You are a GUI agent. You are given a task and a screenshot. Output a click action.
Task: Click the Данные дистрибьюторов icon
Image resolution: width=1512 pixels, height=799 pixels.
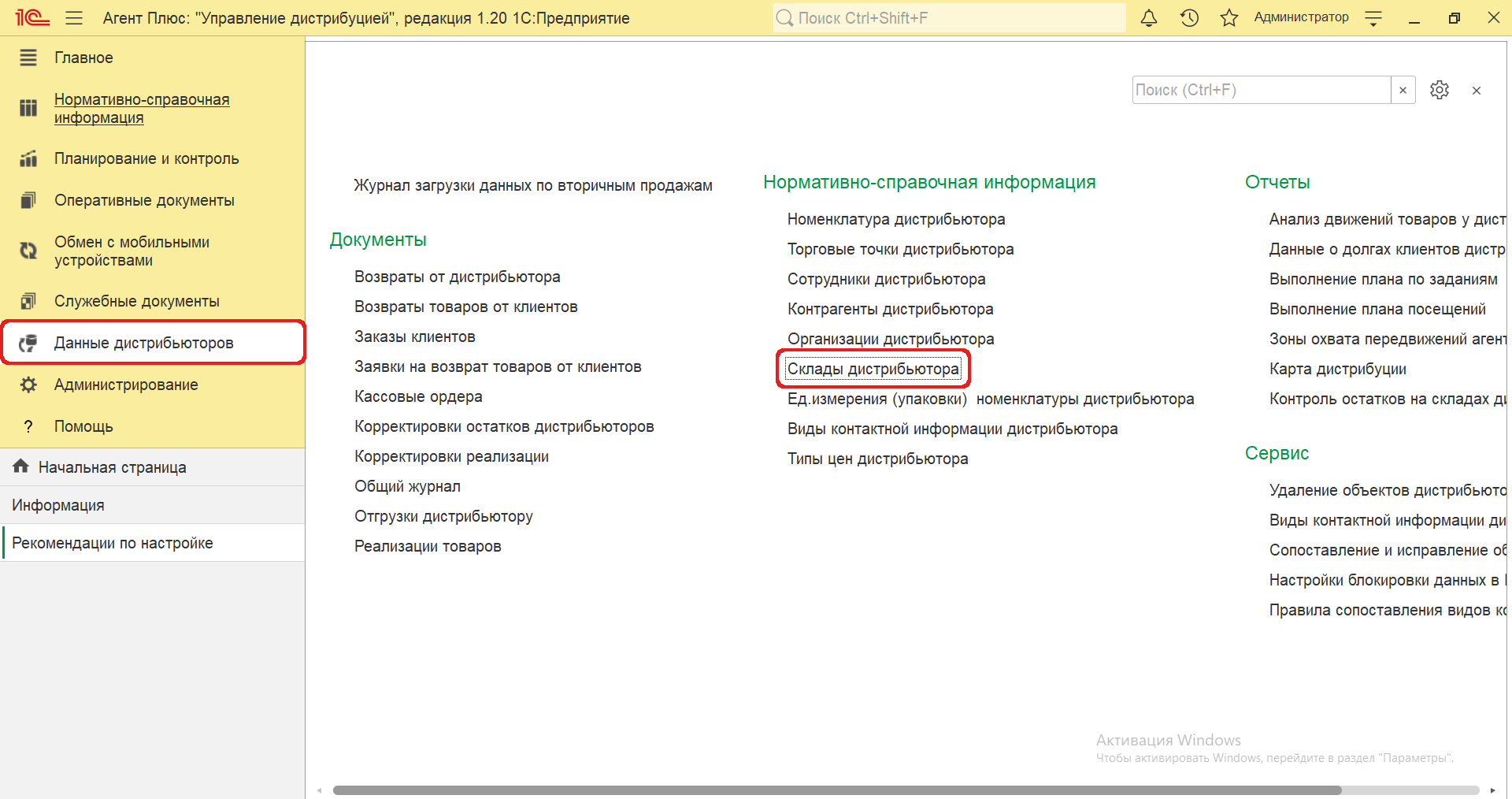tap(28, 343)
